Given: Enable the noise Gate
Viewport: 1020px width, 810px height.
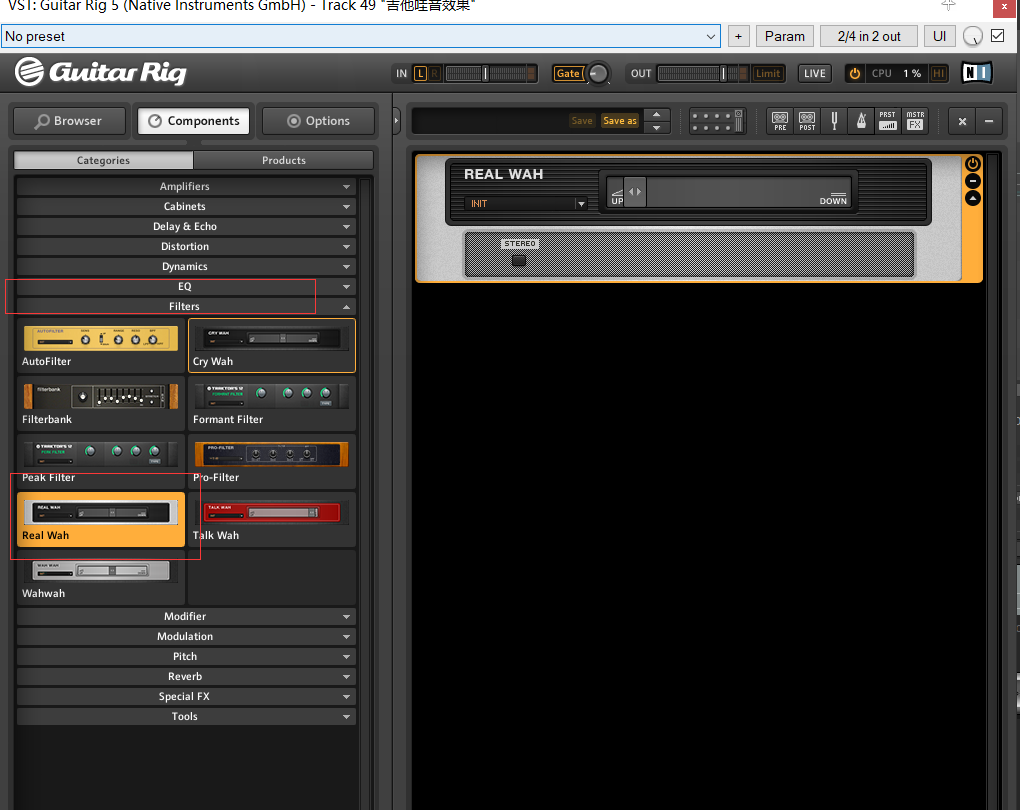Looking at the screenshot, I should (x=567, y=74).
